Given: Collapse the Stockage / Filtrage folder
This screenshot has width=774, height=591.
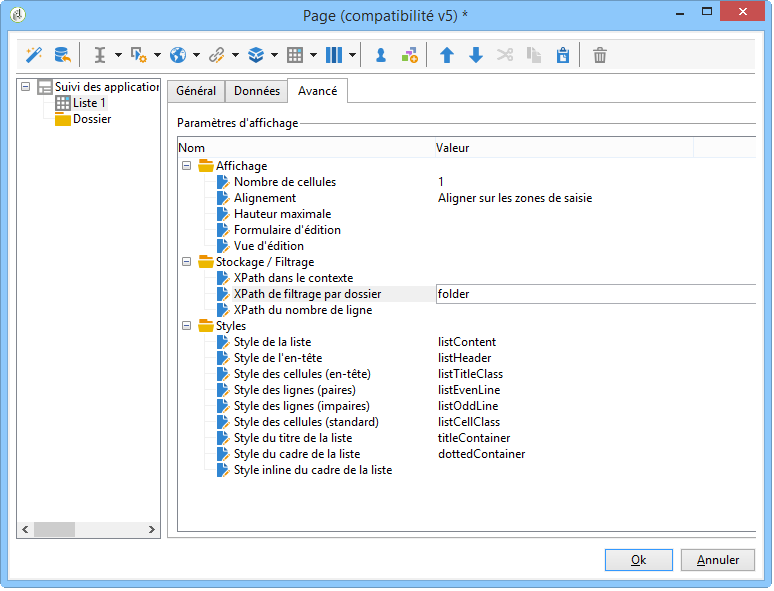Looking at the screenshot, I should 187,262.
